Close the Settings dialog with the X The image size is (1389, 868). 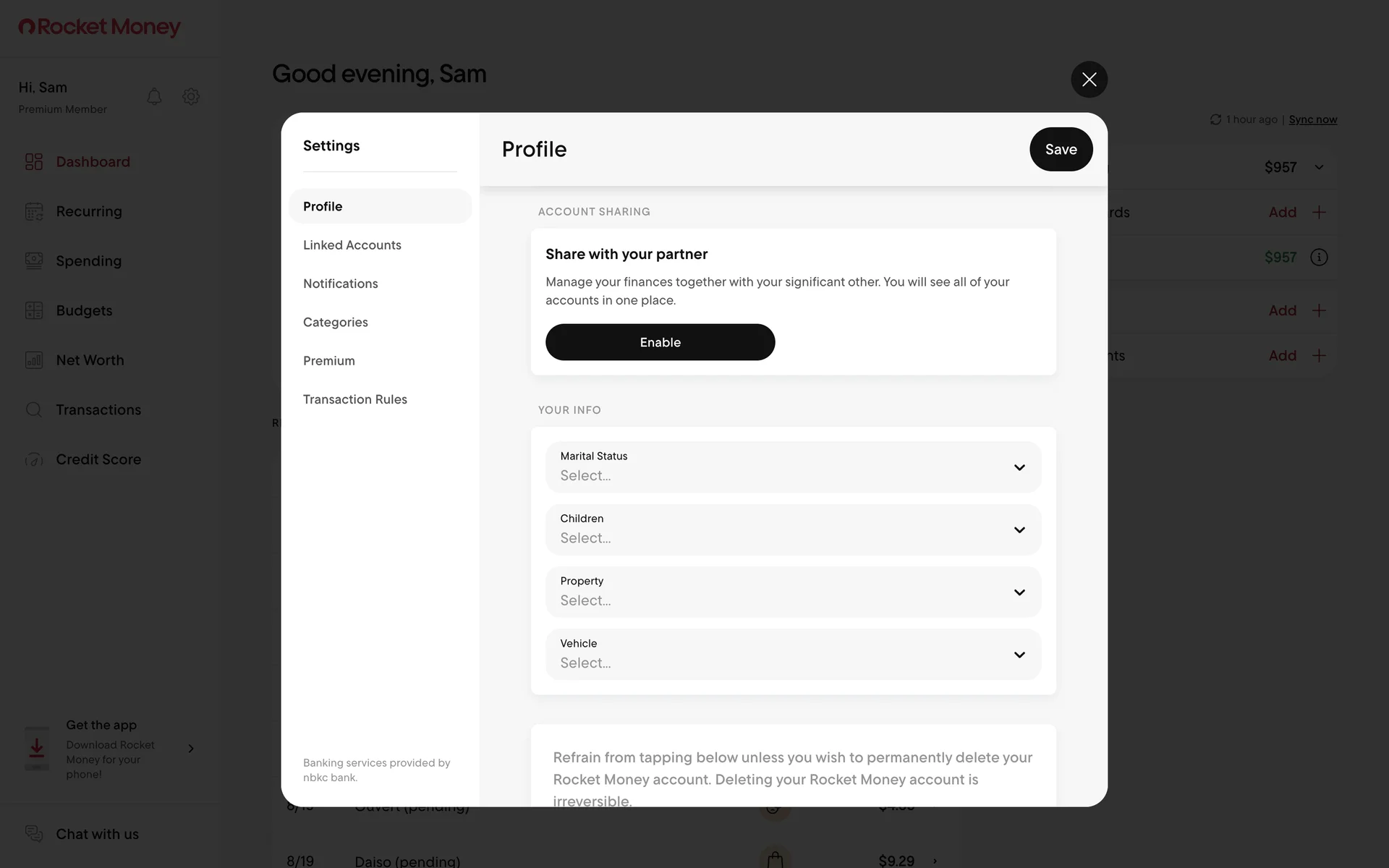click(x=1089, y=80)
